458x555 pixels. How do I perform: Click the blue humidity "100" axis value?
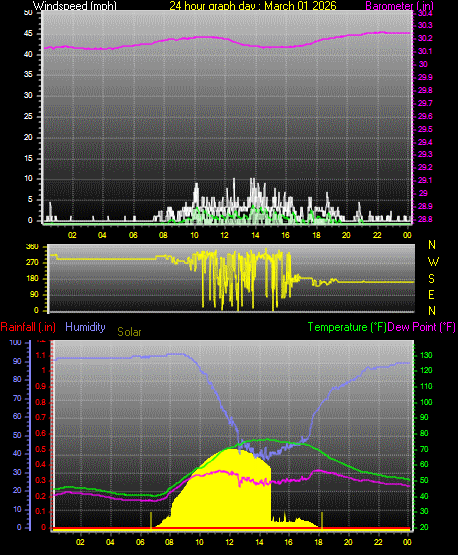click(x=16, y=343)
